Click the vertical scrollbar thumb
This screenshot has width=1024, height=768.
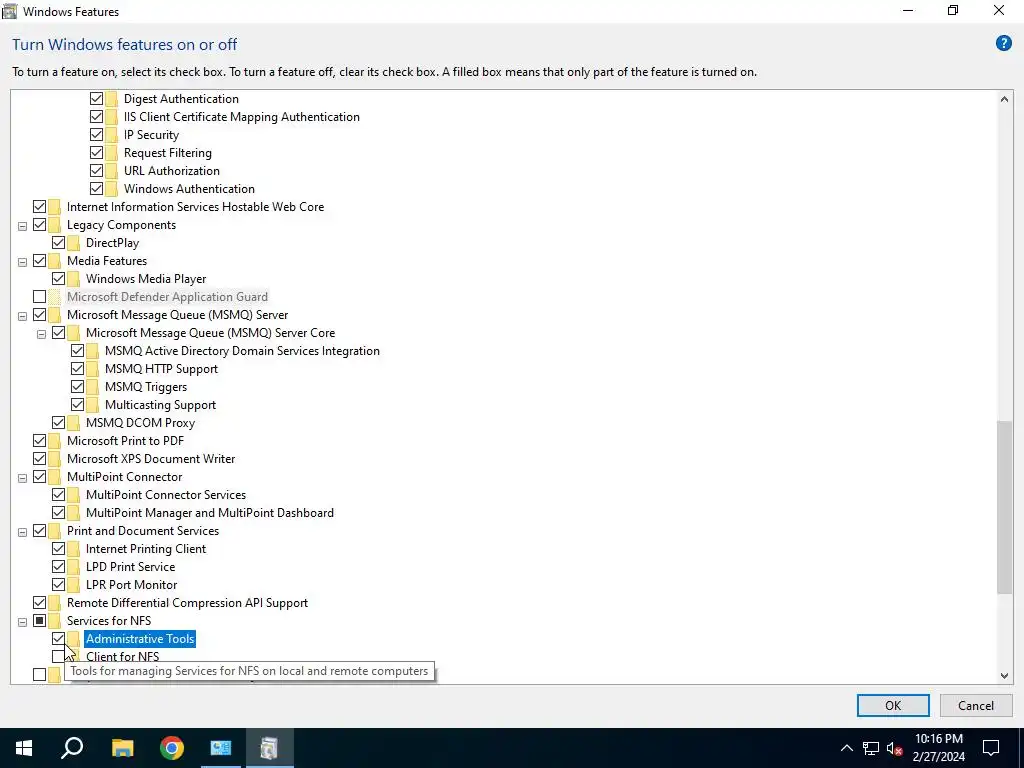click(x=1004, y=507)
